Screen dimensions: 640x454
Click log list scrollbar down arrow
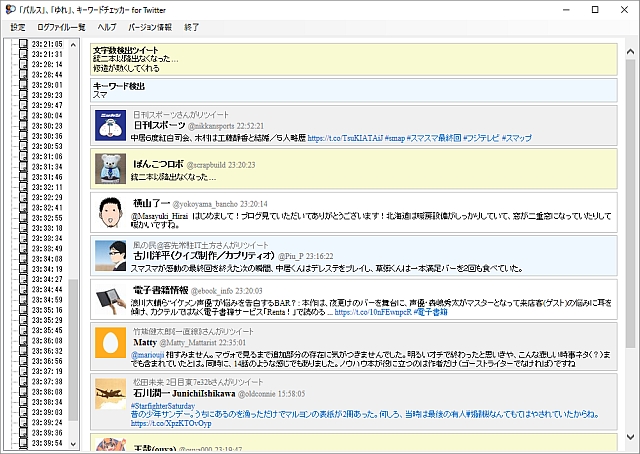coord(73,444)
